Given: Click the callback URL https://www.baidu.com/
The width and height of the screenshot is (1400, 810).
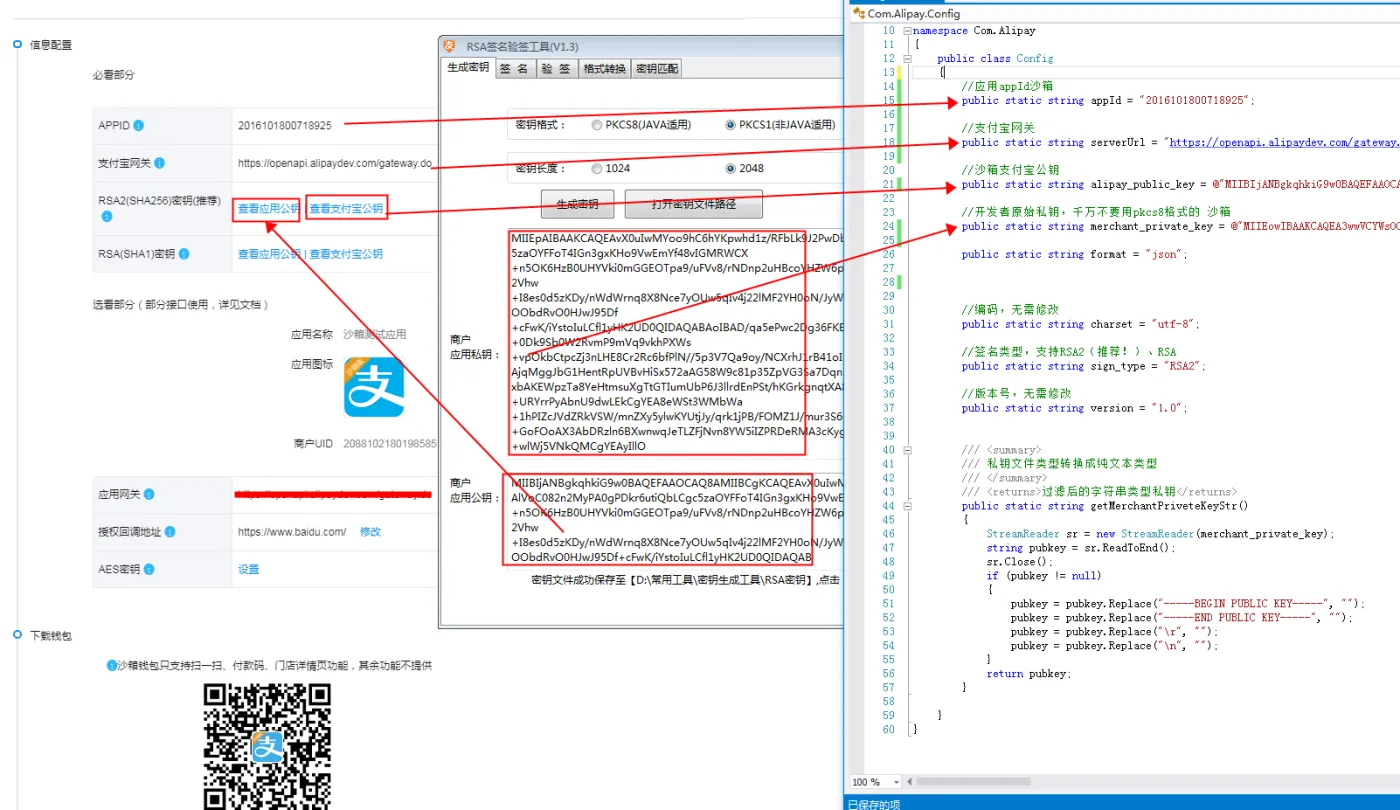Looking at the screenshot, I should pyautogui.click(x=292, y=532).
